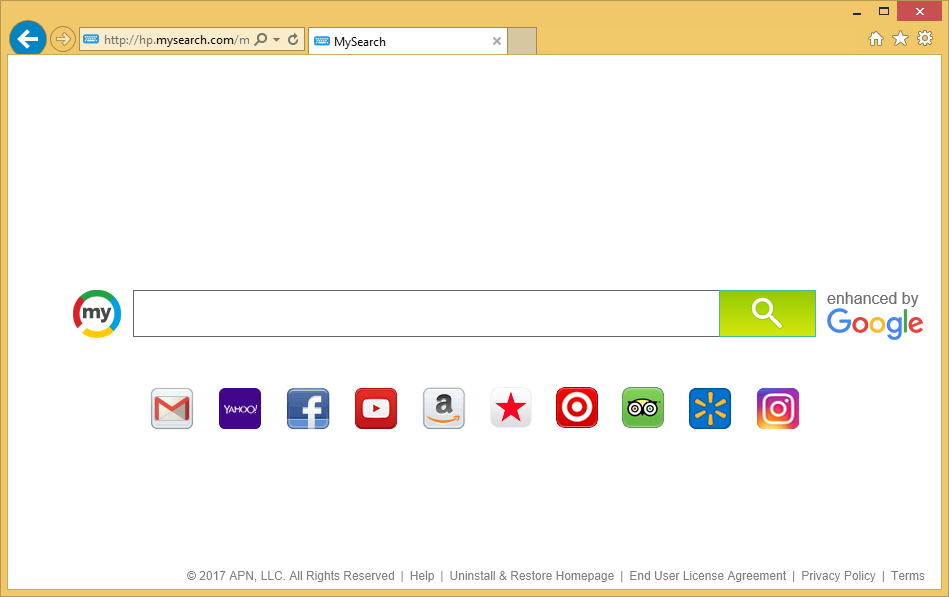
Task: Open the Macy's red star icon
Action: click(511, 409)
